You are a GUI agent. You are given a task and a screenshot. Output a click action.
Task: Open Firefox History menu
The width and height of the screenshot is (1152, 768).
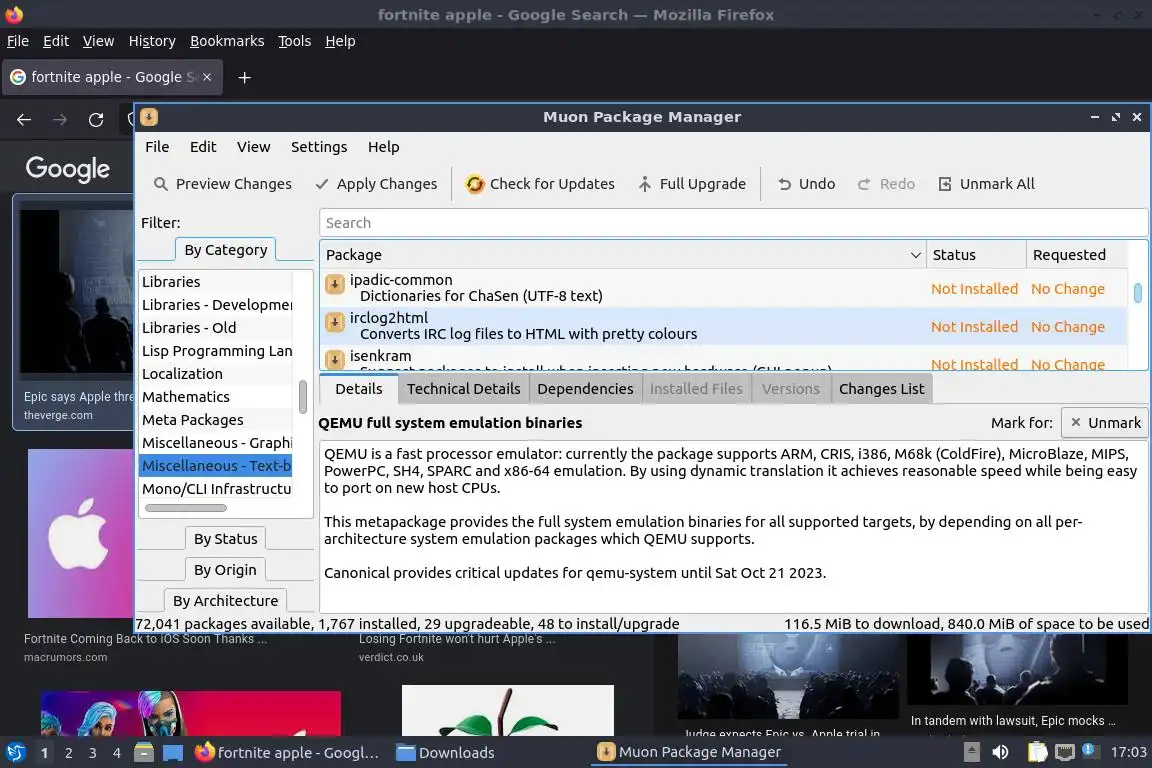click(152, 41)
